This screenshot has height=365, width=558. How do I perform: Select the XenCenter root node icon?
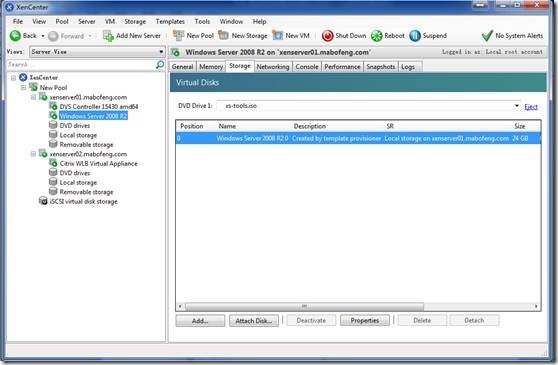click(23, 77)
